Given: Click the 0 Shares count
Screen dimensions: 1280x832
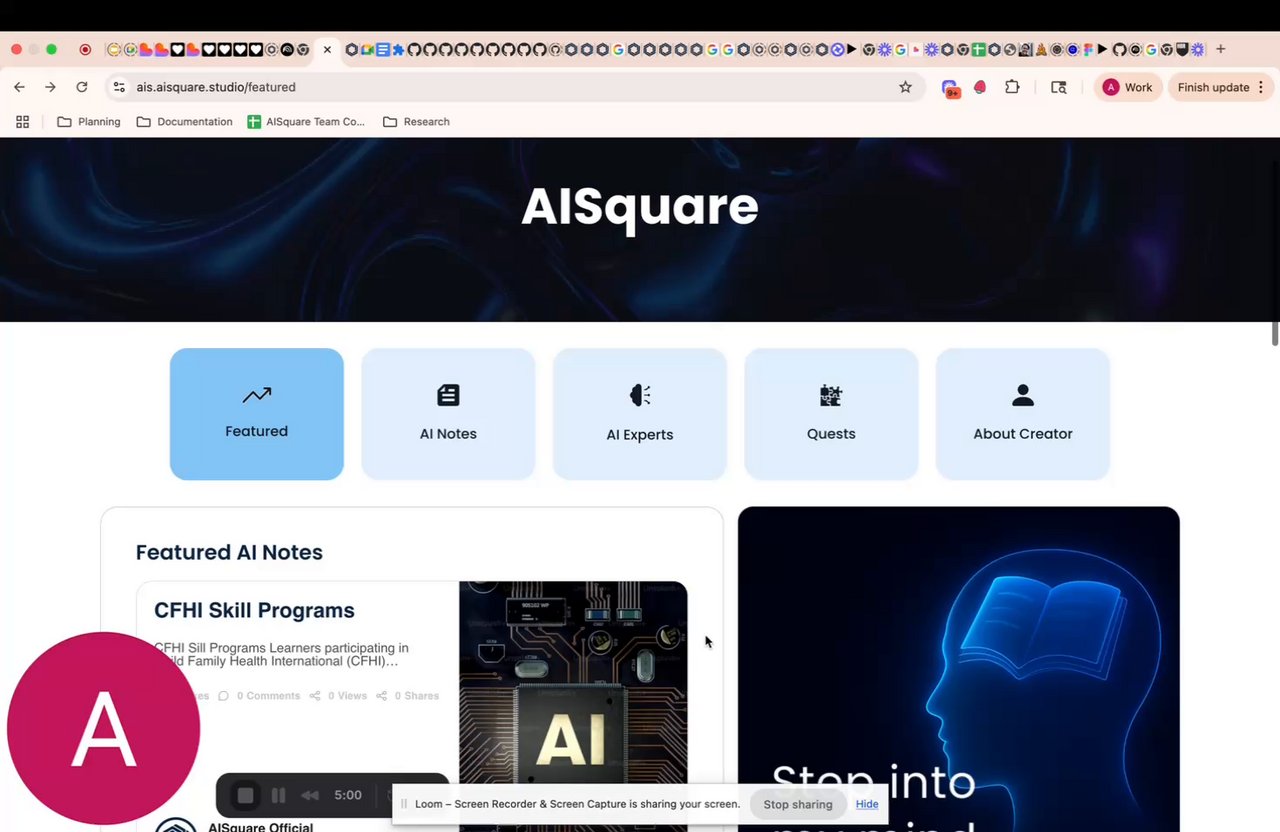Looking at the screenshot, I should tap(416, 696).
